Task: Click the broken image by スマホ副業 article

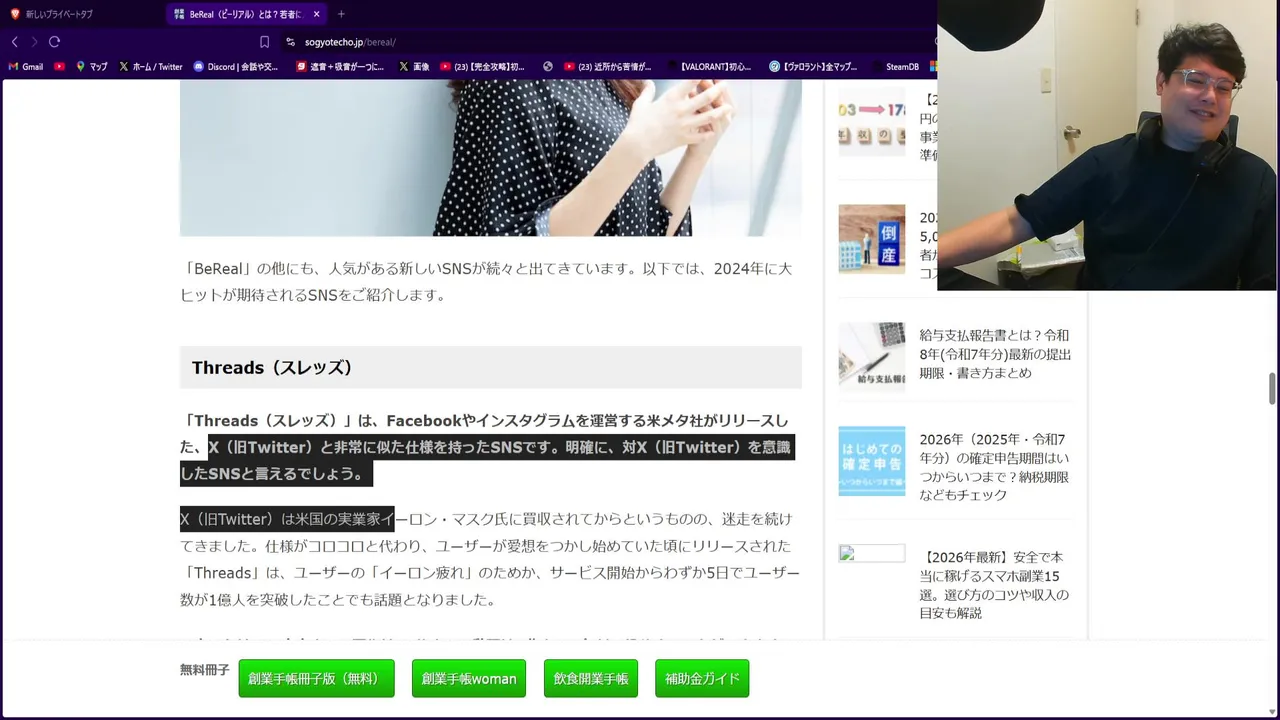Action: point(872,553)
